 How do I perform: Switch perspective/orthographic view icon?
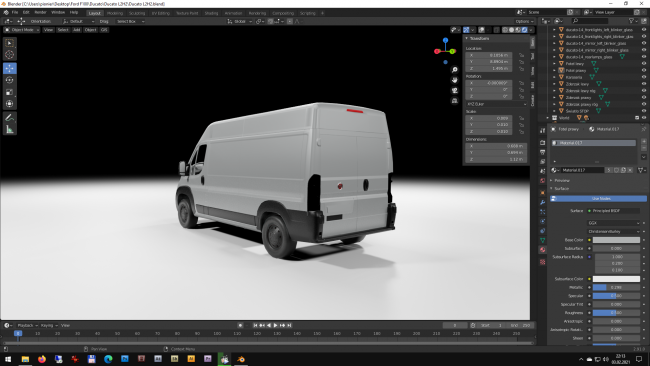tap(455, 101)
